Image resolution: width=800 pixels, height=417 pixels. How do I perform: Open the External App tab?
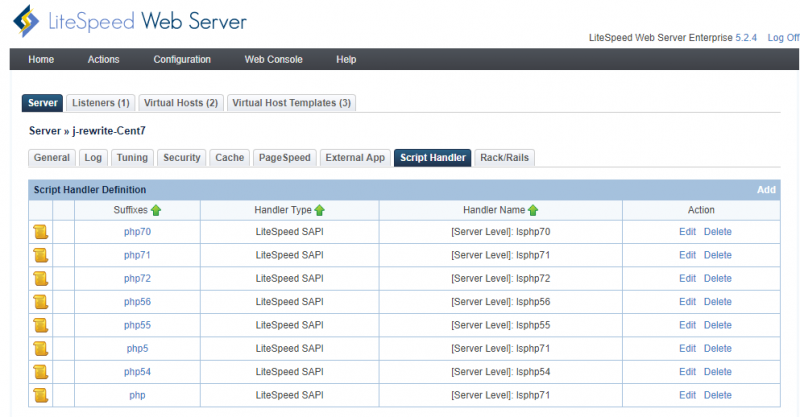(355, 158)
